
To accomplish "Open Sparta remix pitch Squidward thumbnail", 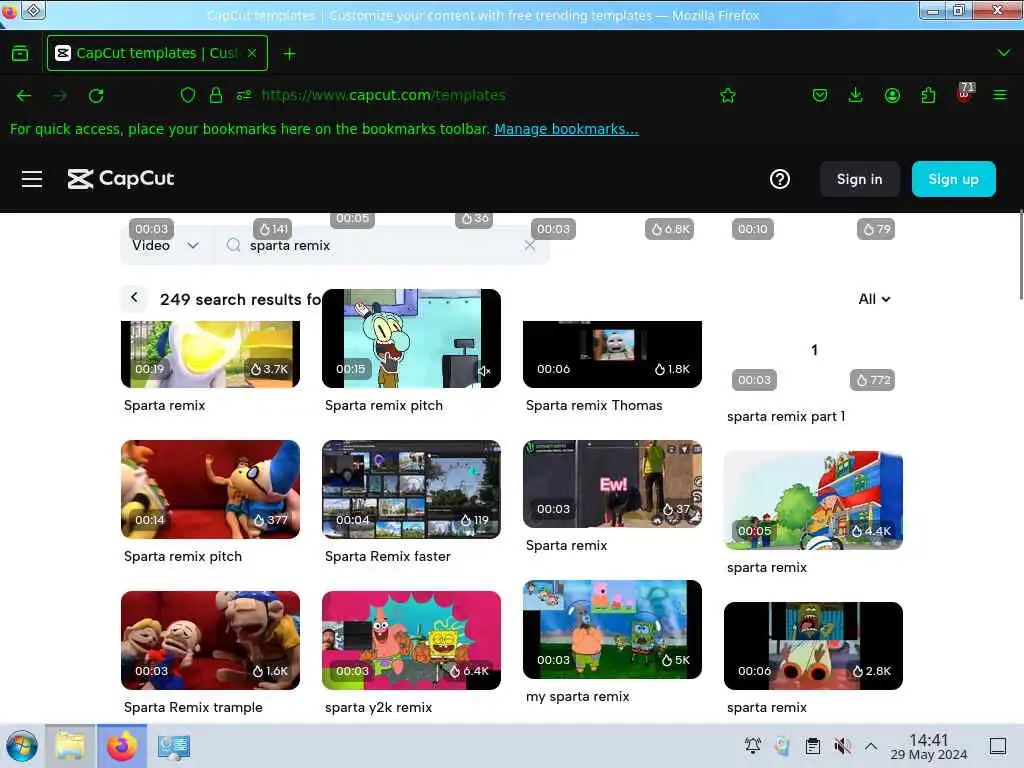I will pyautogui.click(x=411, y=338).
